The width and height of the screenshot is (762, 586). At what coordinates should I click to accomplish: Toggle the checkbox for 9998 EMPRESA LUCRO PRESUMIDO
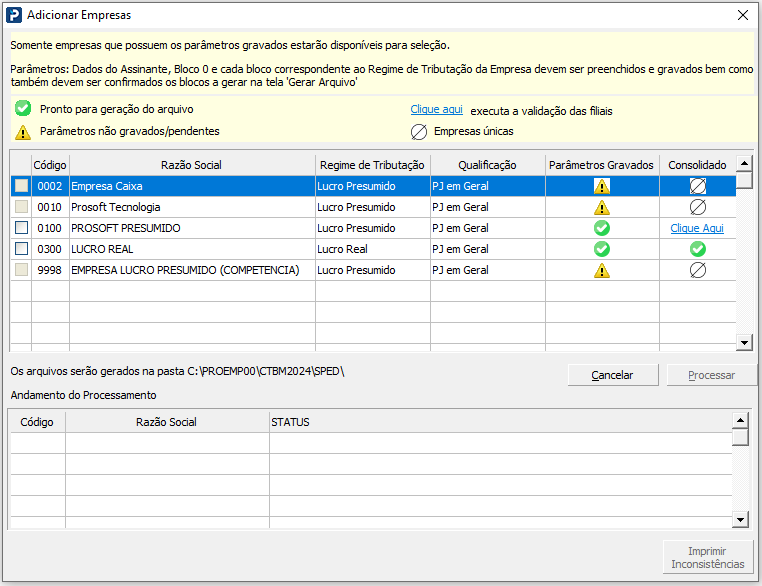tap(21, 270)
